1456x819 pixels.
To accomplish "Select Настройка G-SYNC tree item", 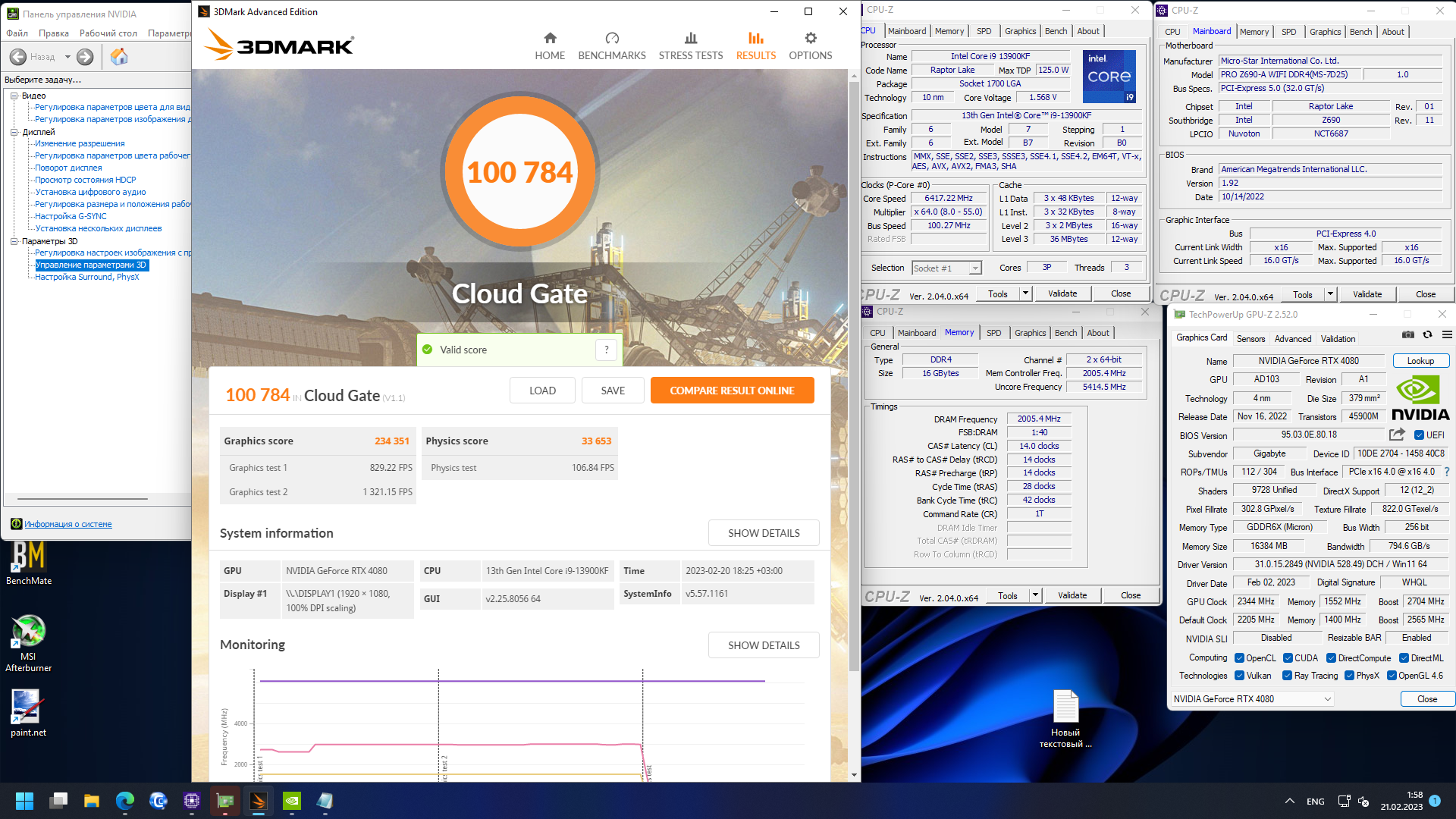I will tap(71, 216).
